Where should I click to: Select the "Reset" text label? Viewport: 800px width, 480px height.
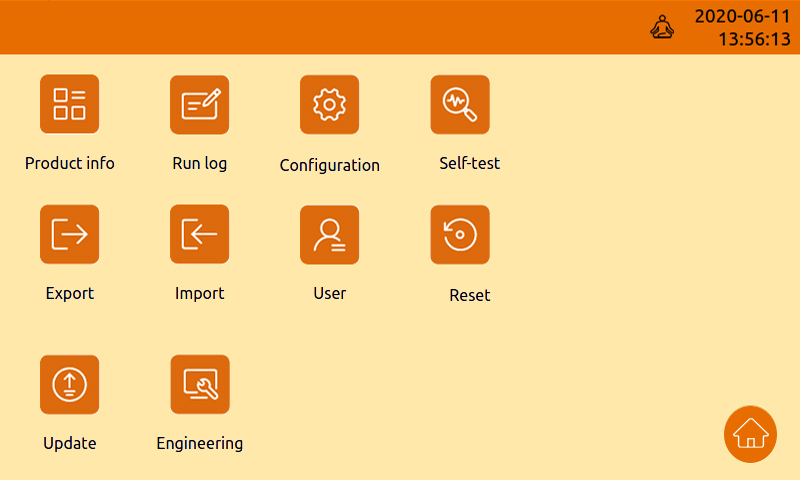tap(469, 295)
